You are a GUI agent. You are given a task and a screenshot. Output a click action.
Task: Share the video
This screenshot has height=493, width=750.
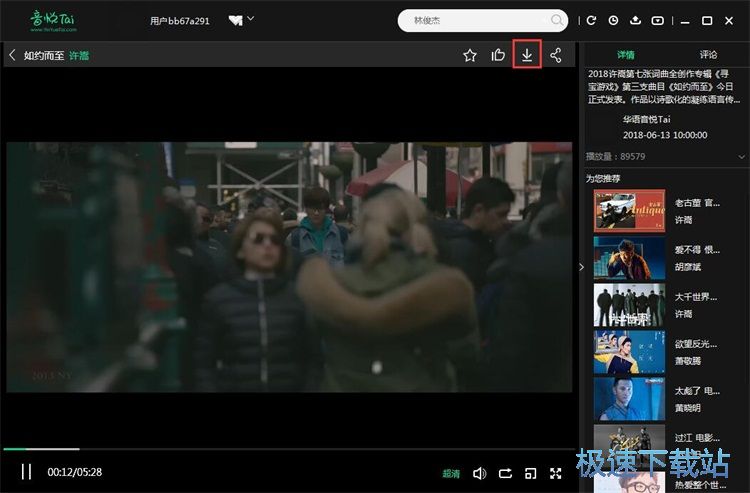[555, 55]
